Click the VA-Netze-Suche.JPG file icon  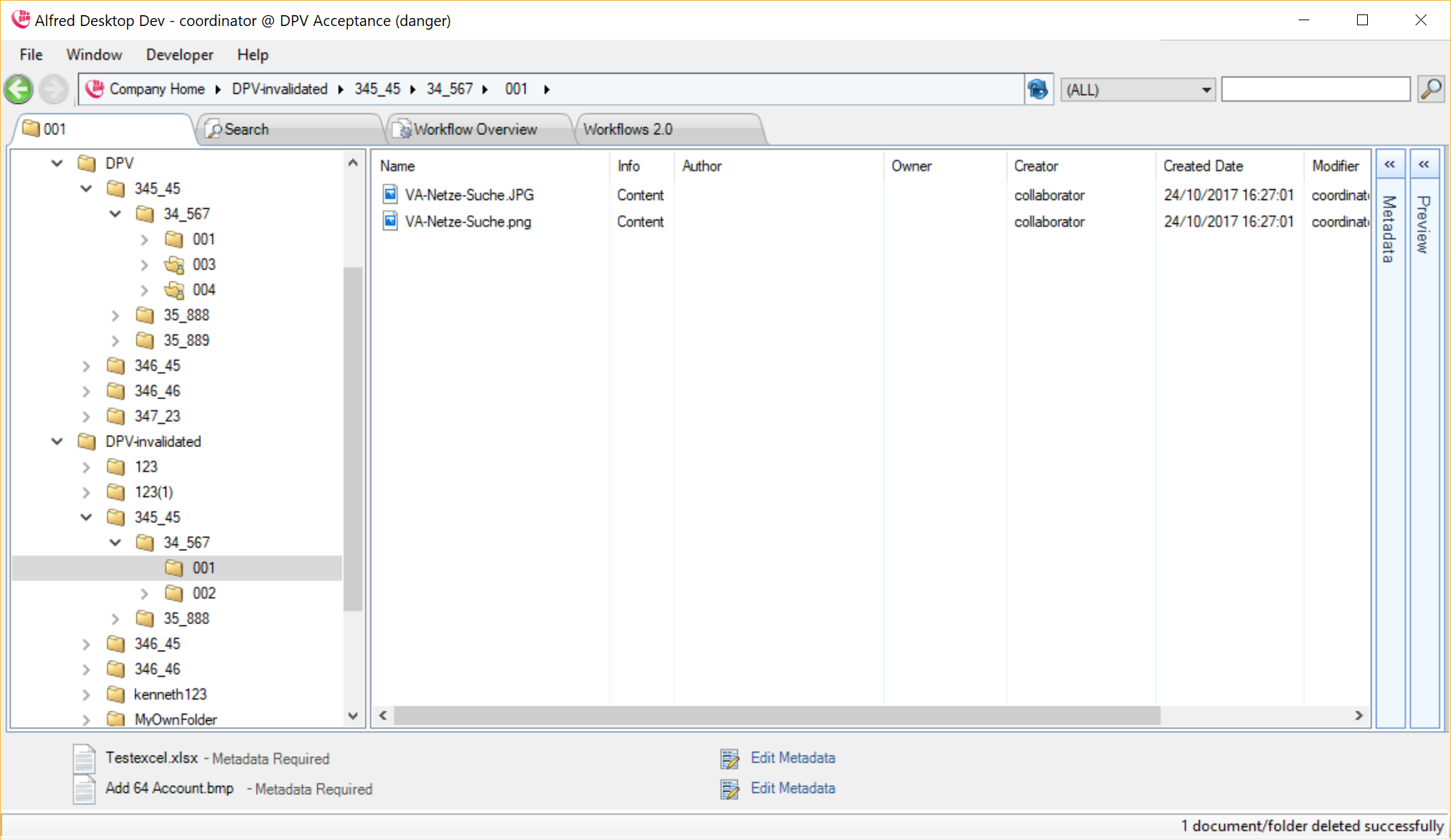[390, 194]
